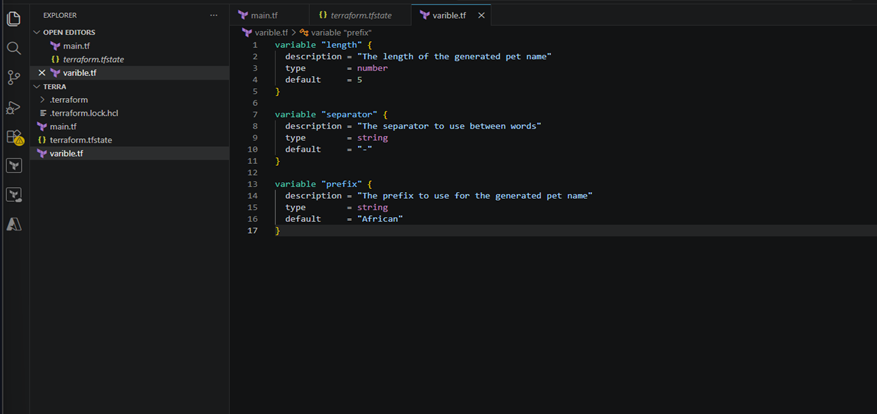Open Run and Debug view icon
The height and width of the screenshot is (414, 877).
pyautogui.click(x=14, y=107)
